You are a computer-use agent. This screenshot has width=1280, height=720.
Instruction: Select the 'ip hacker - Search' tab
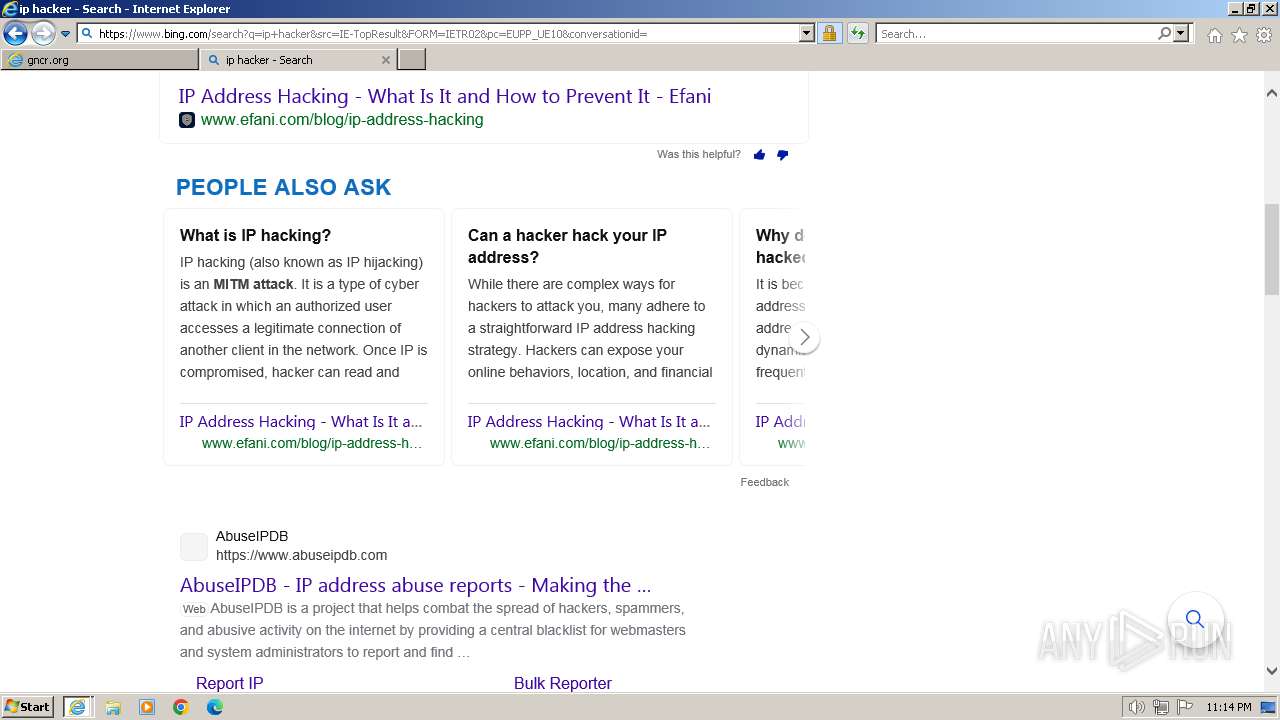pyautogui.click(x=289, y=60)
